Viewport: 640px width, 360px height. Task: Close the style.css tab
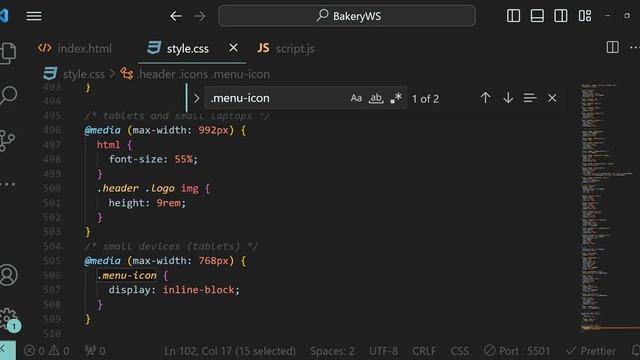click(x=233, y=48)
